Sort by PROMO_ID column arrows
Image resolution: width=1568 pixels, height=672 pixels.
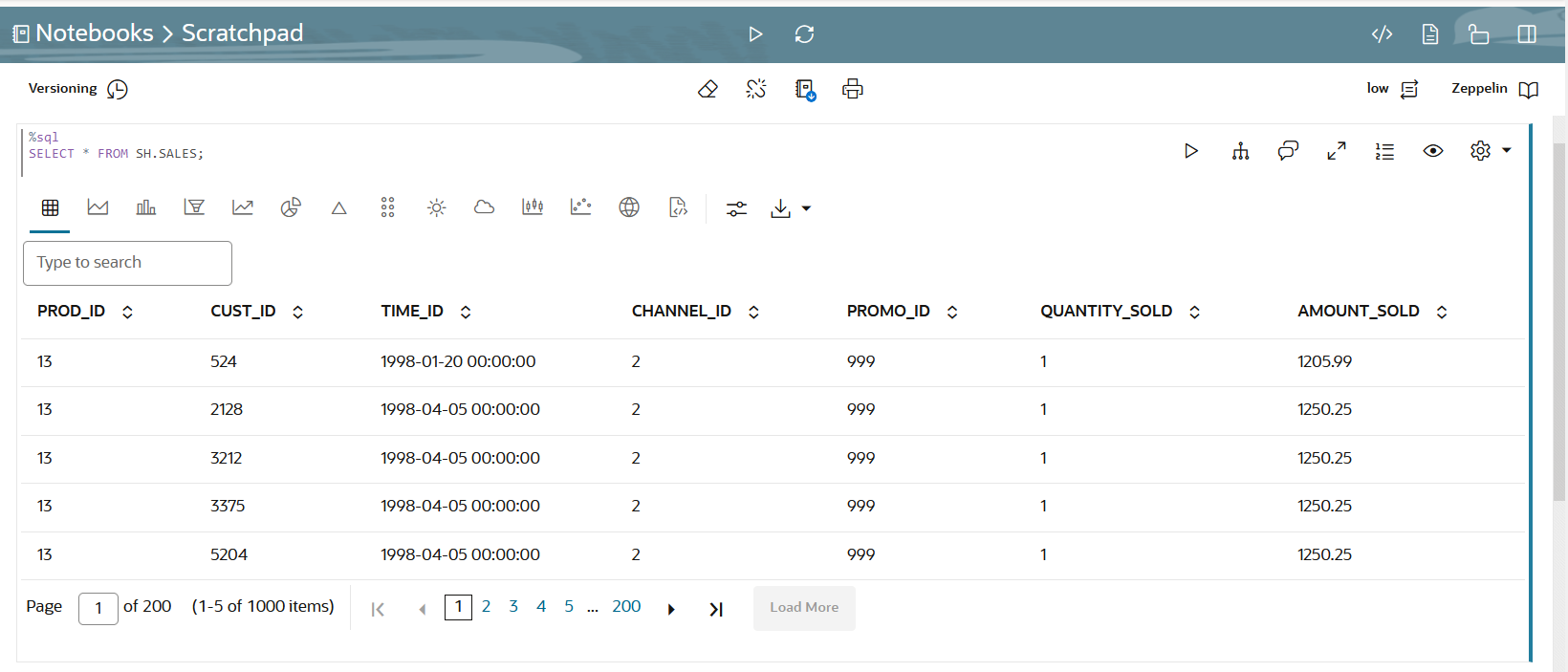click(952, 312)
